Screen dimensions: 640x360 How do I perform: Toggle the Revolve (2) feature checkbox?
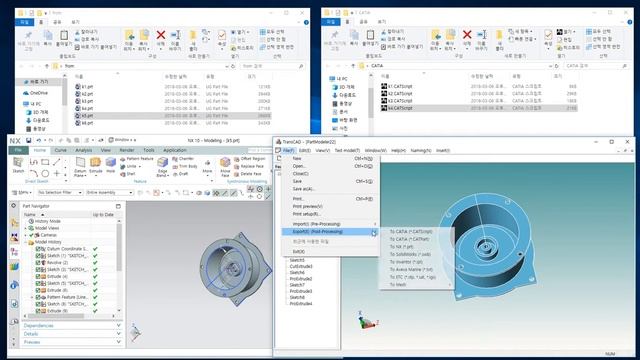pyautogui.click(x=38, y=262)
